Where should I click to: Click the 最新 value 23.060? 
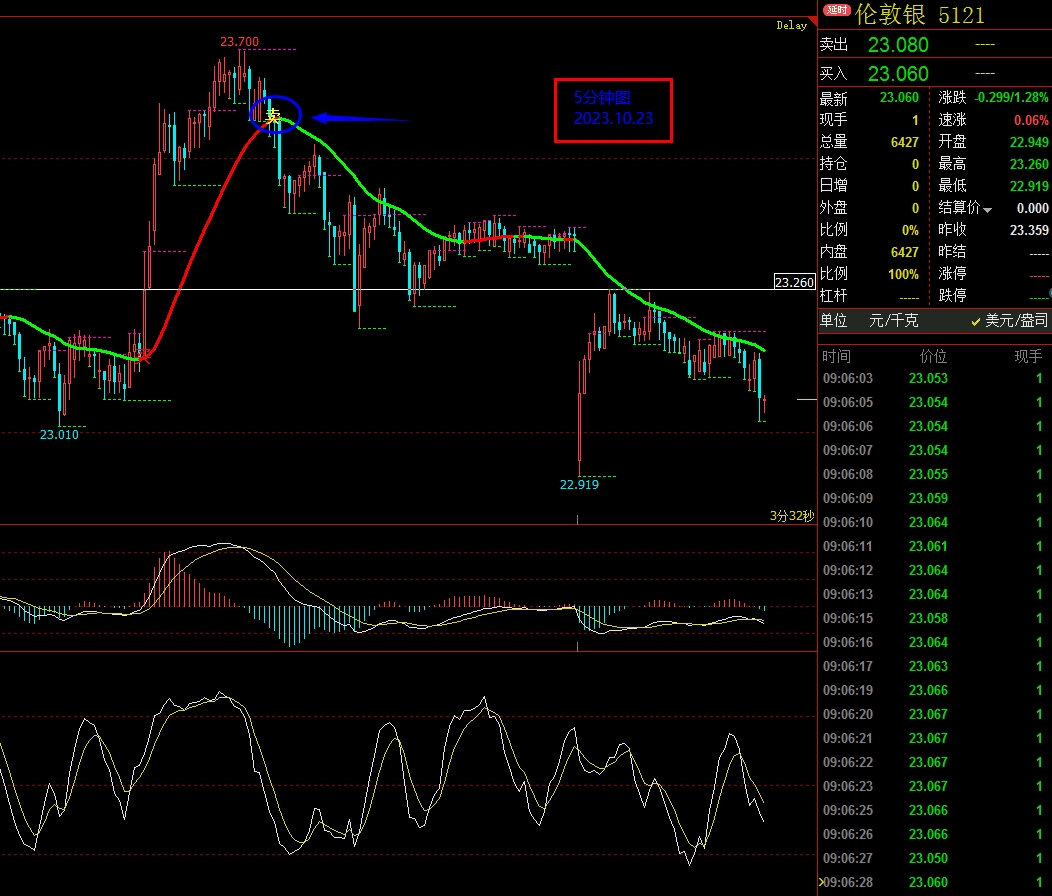[x=899, y=97]
